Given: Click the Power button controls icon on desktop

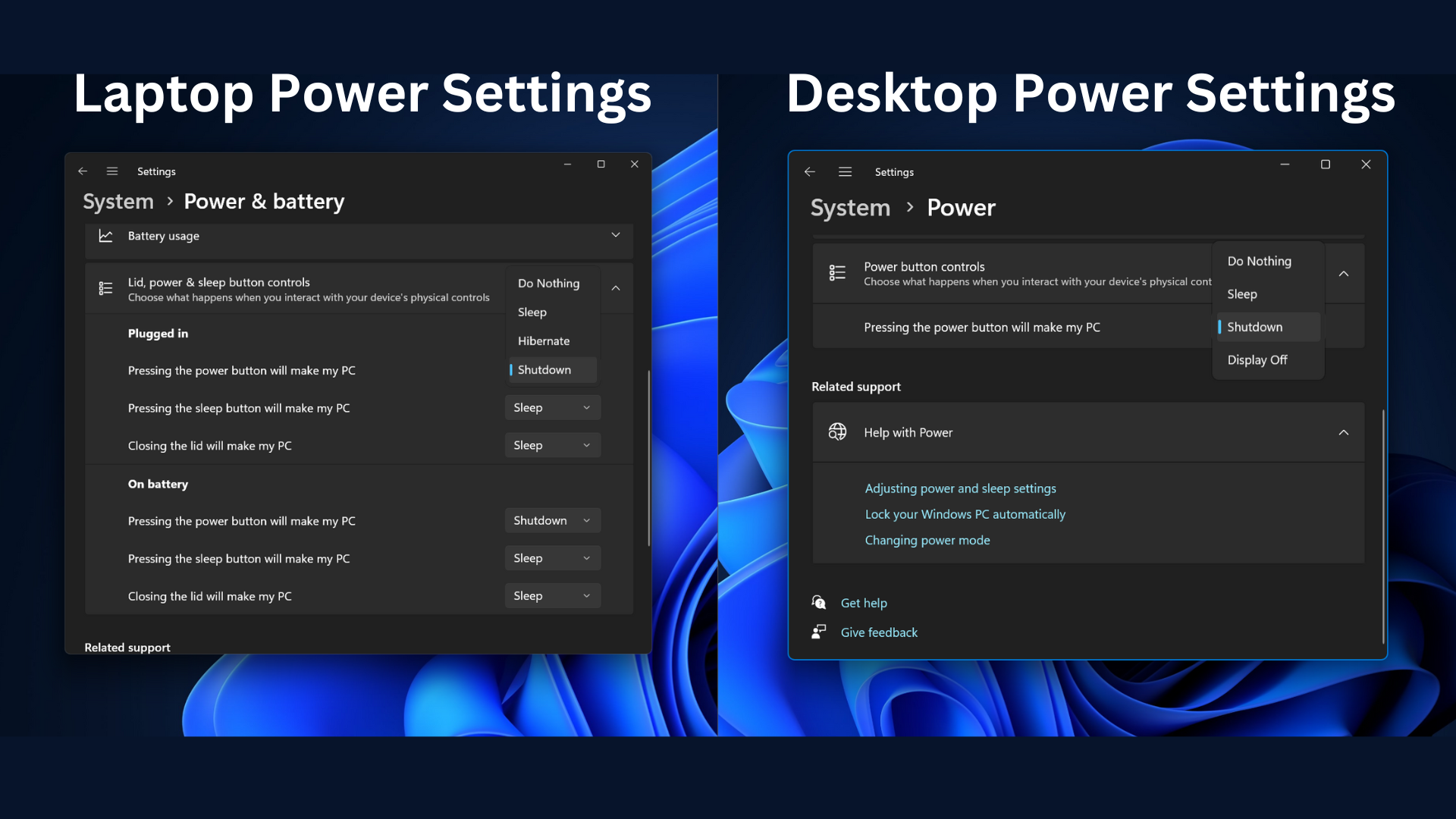Looking at the screenshot, I should (x=836, y=272).
